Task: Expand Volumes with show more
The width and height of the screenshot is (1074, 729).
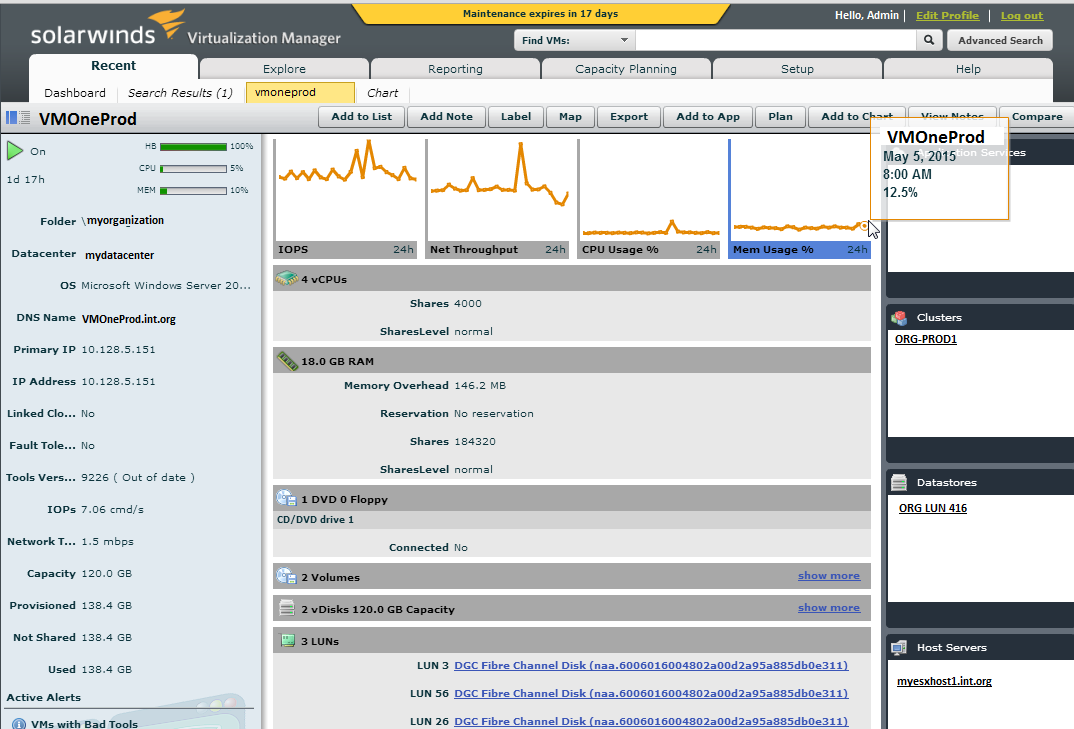Action: (x=828, y=576)
